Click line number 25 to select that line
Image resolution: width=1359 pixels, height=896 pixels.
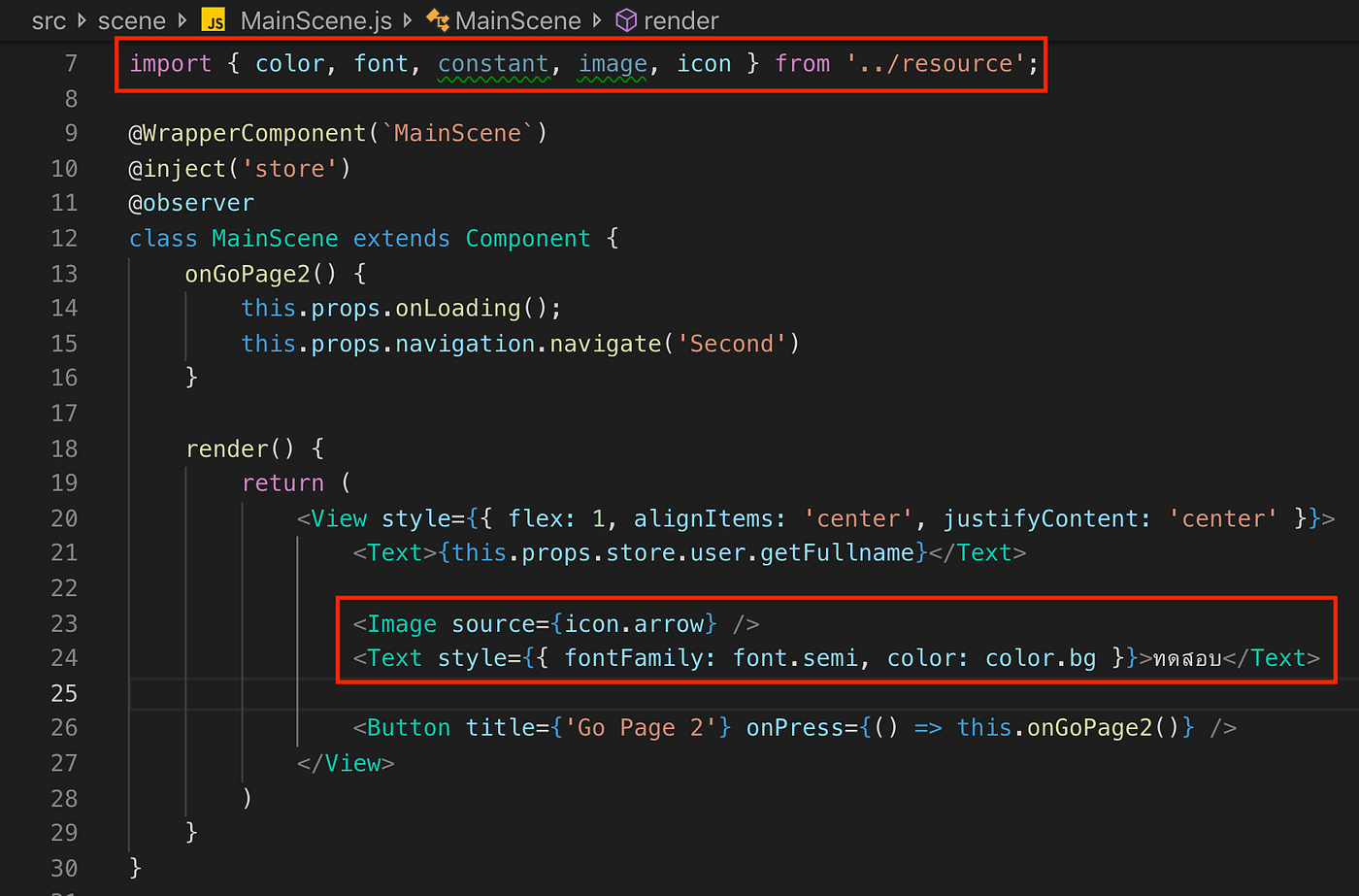click(64, 692)
